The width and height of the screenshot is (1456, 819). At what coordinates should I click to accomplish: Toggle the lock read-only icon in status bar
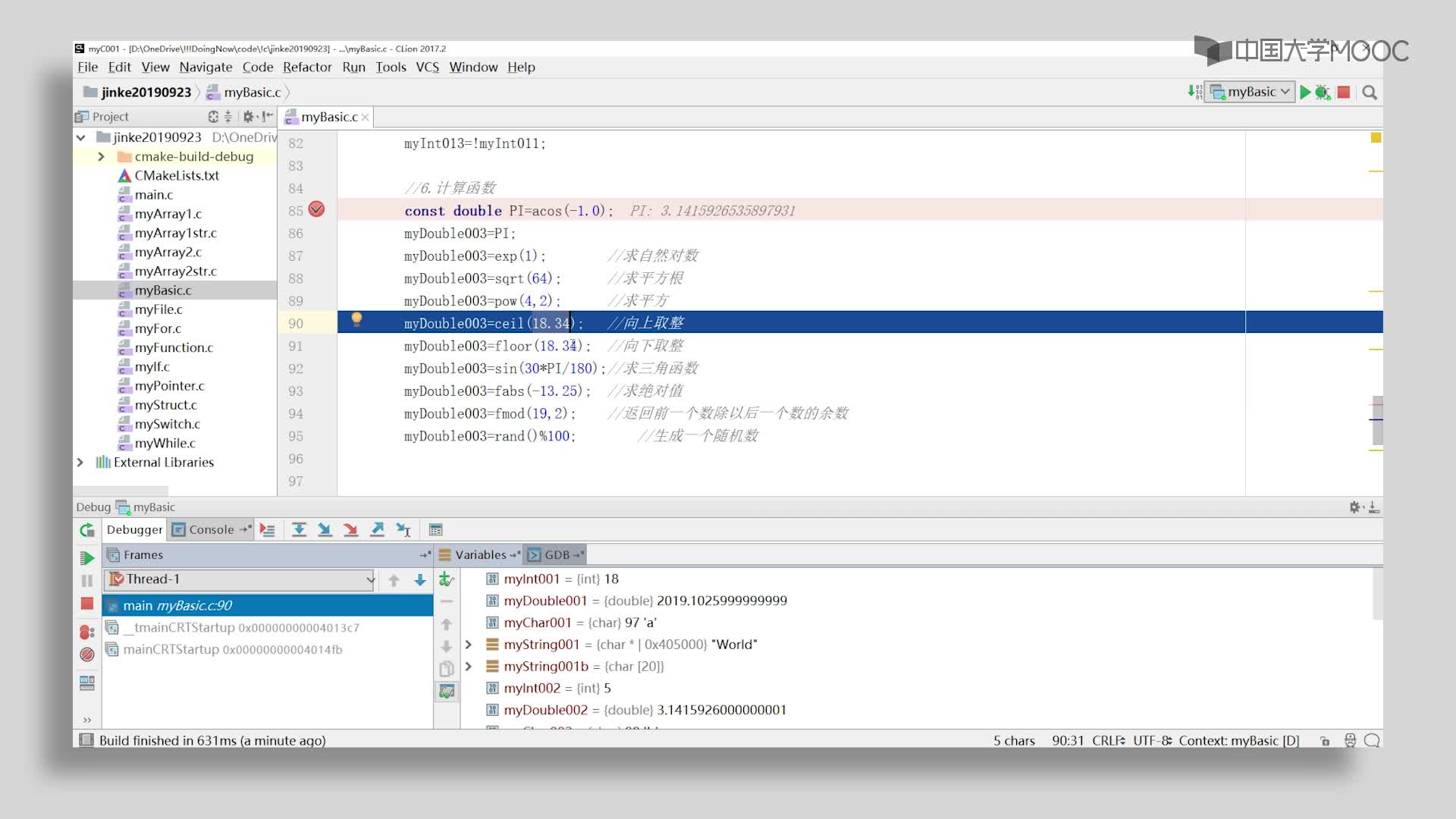pos(1325,741)
